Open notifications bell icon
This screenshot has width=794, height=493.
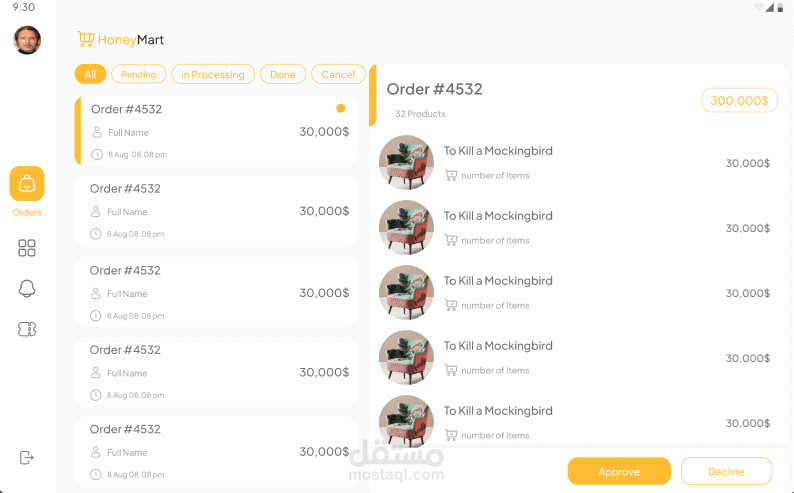coord(27,289)
